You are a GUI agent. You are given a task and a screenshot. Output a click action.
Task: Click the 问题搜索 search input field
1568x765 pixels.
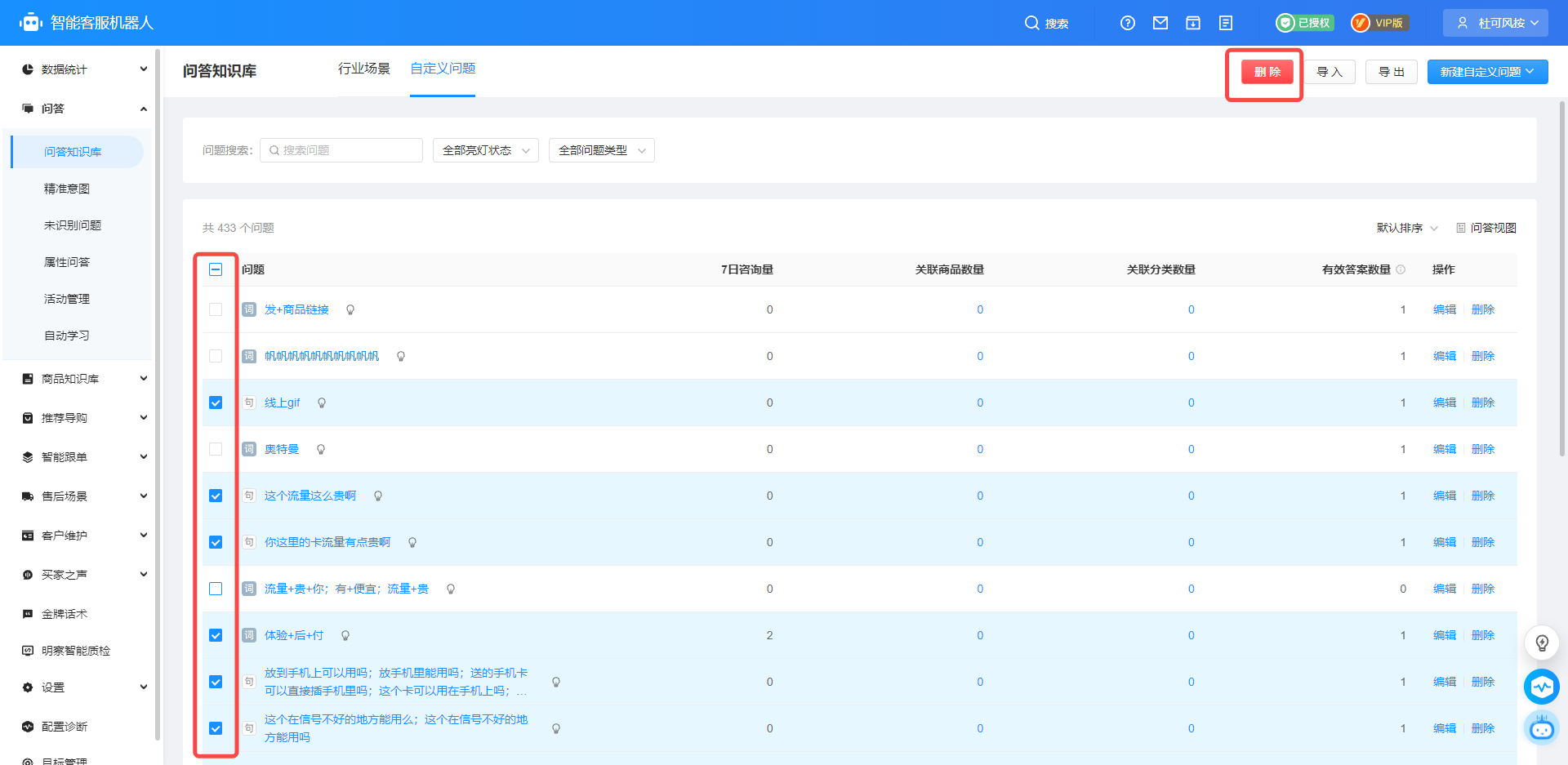click(x=341, y=150)
